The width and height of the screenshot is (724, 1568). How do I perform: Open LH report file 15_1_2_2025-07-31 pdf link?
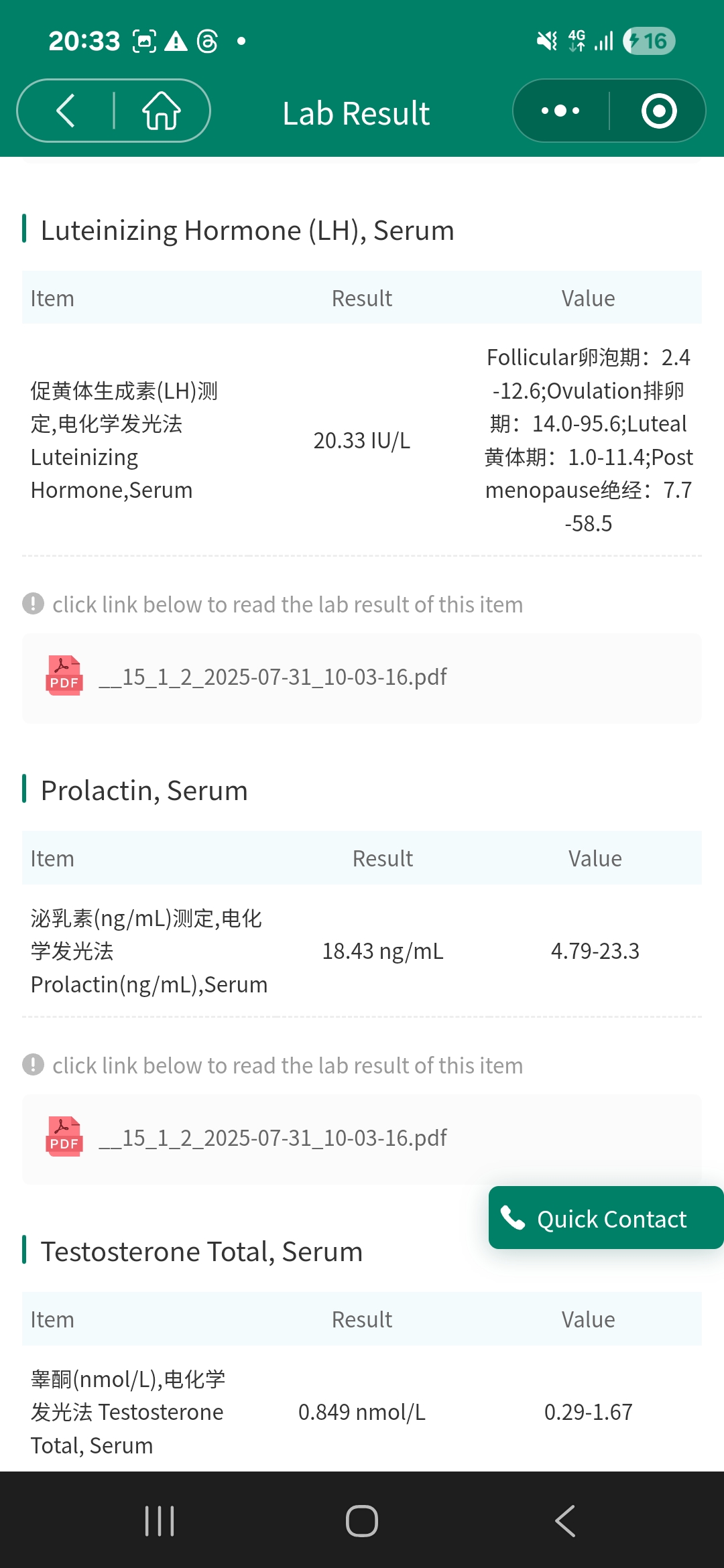[273, 677]
